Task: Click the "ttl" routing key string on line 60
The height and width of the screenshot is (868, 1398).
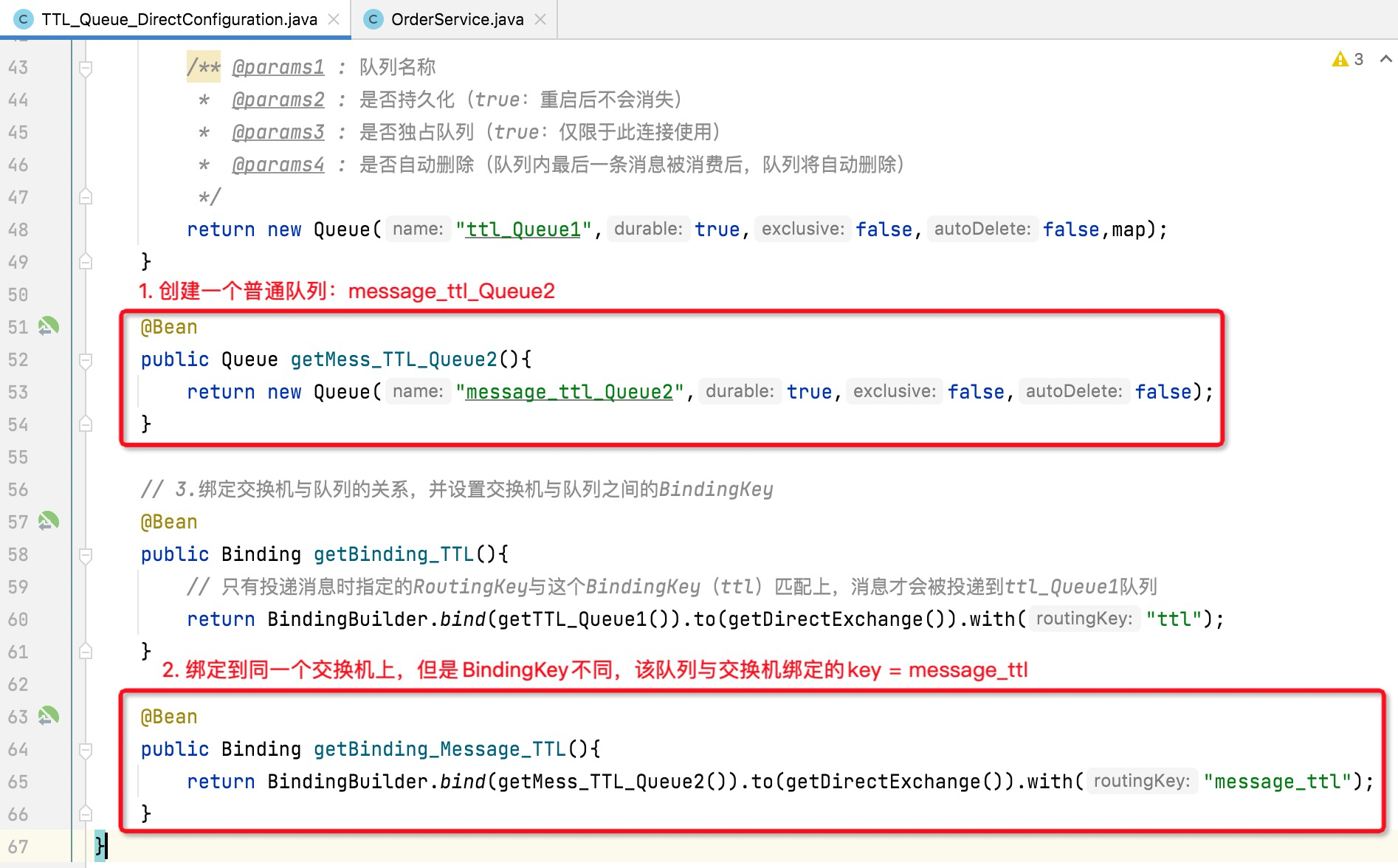Action: coord(1174,619)
